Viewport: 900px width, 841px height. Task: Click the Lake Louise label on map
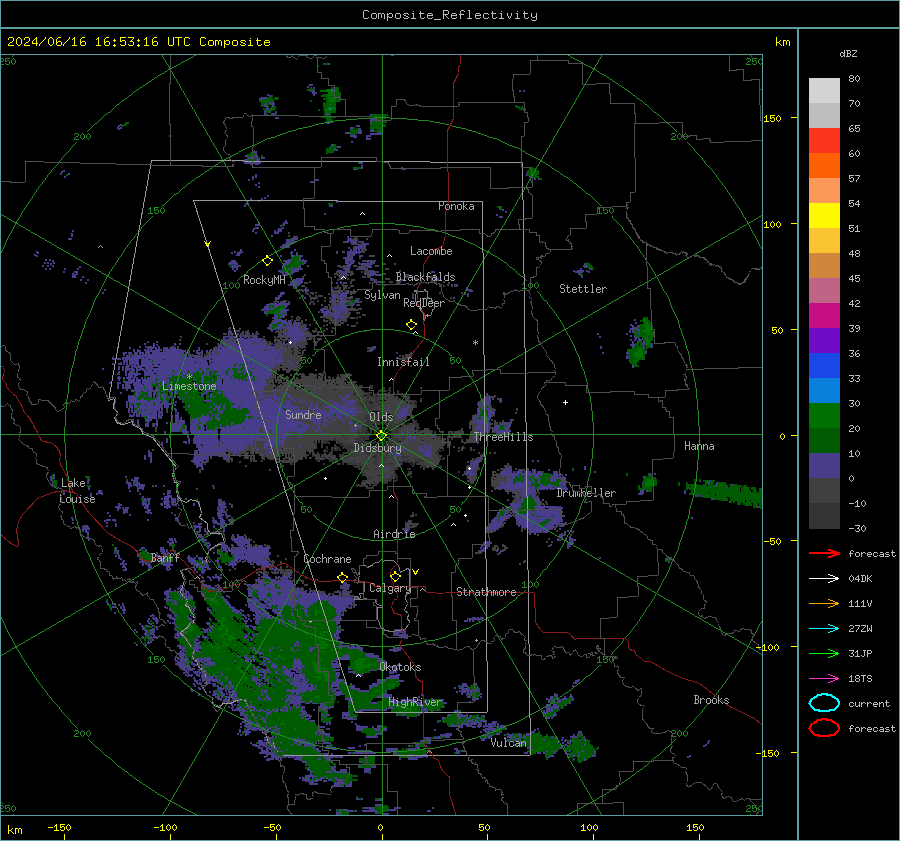[x=77, y=491]
